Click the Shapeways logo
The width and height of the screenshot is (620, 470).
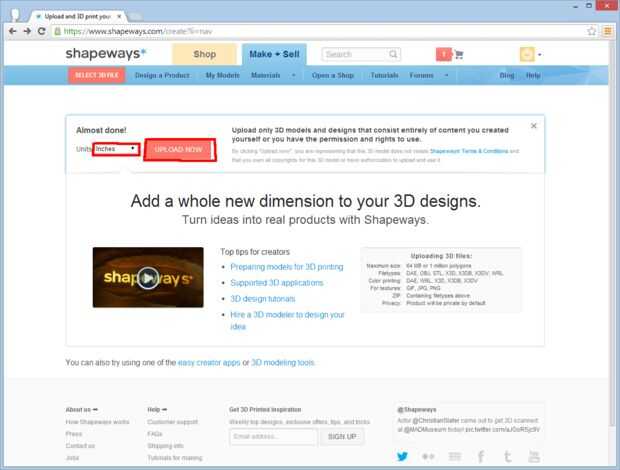coord(106,53)
